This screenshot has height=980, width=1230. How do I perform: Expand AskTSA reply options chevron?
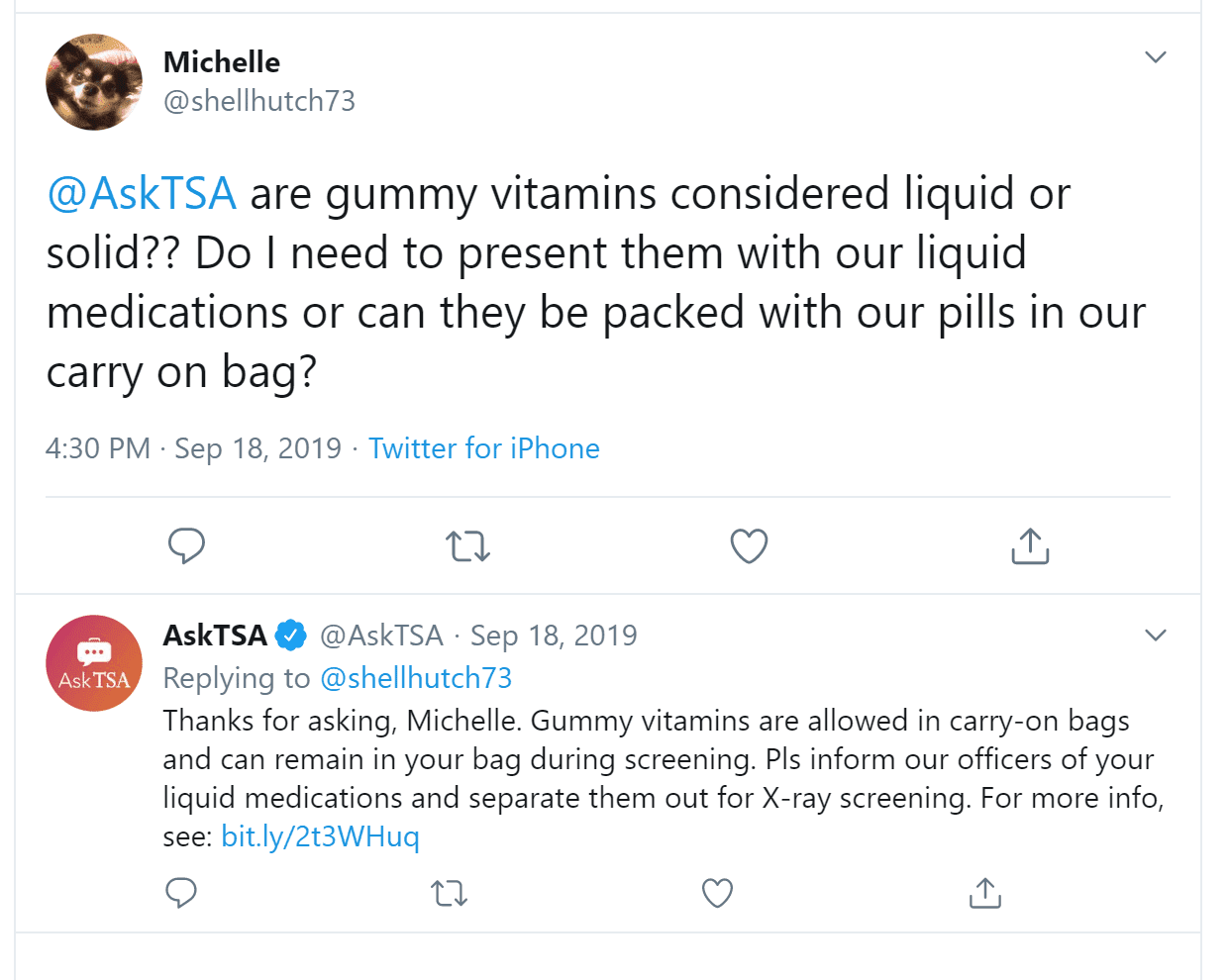tap(1155, 635)
